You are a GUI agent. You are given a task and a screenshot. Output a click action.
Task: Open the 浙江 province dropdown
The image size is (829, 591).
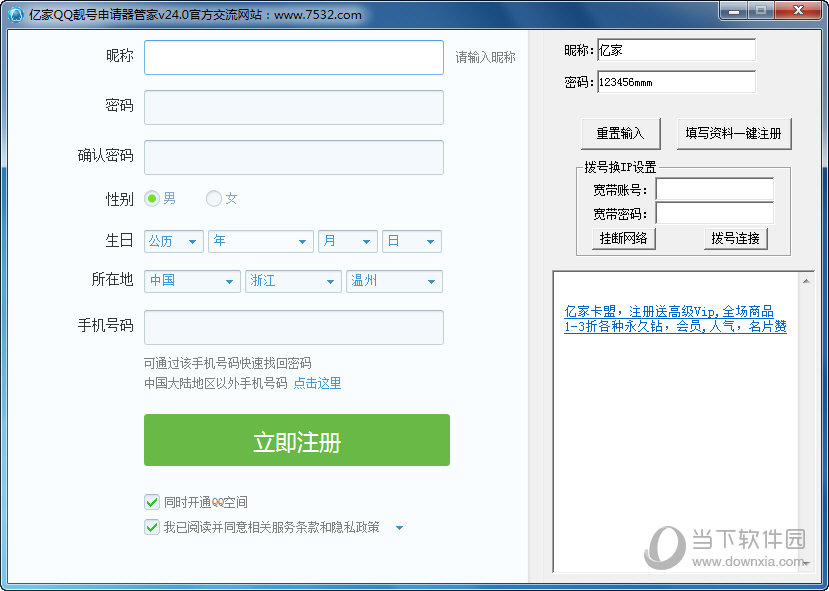(293, 281)
